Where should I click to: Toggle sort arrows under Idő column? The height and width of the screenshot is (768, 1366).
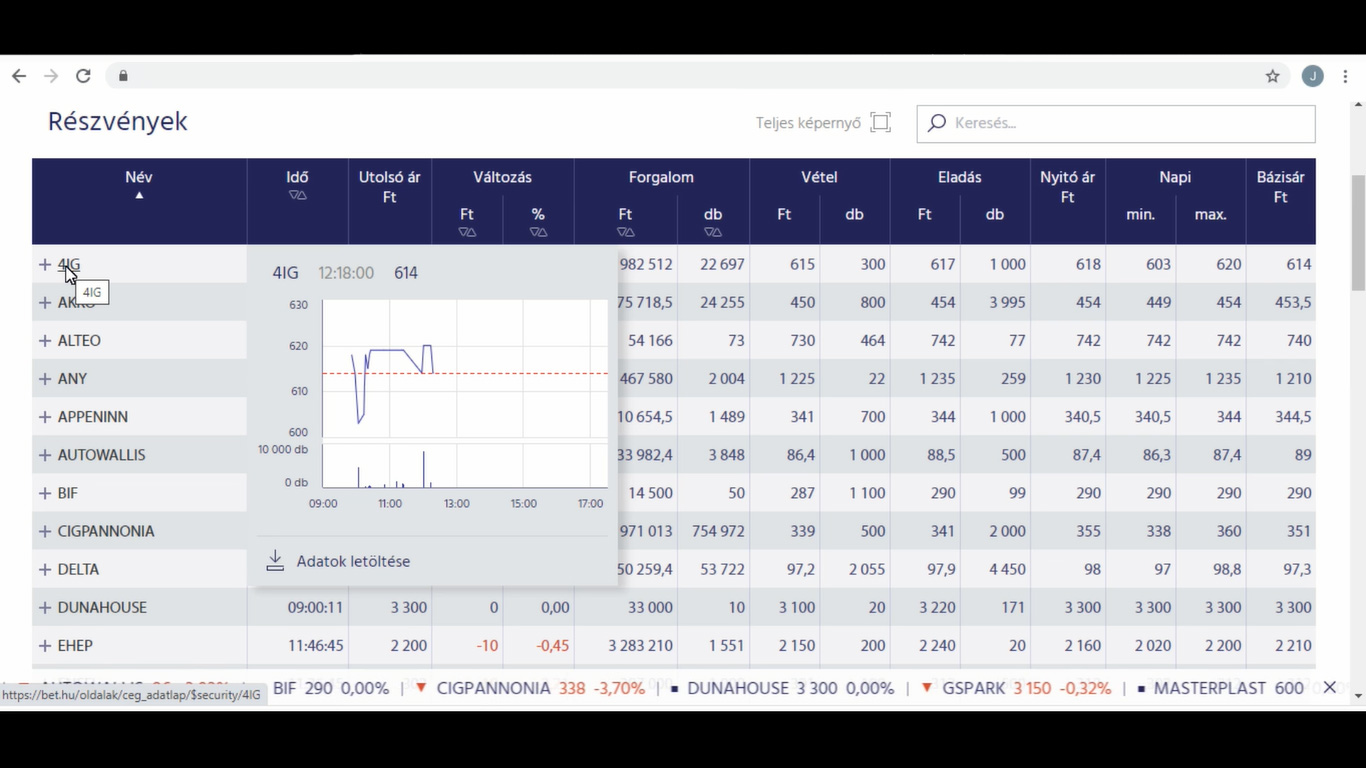click(x=297, y=196)
